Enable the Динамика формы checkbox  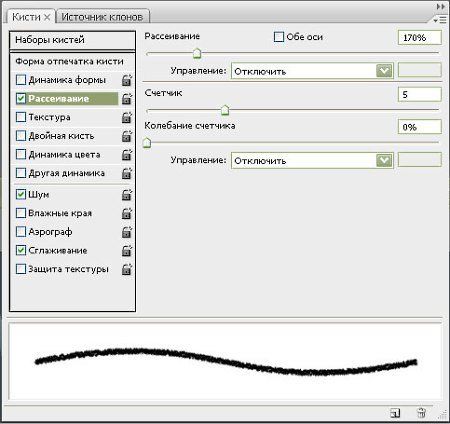(x=21, y=80)
